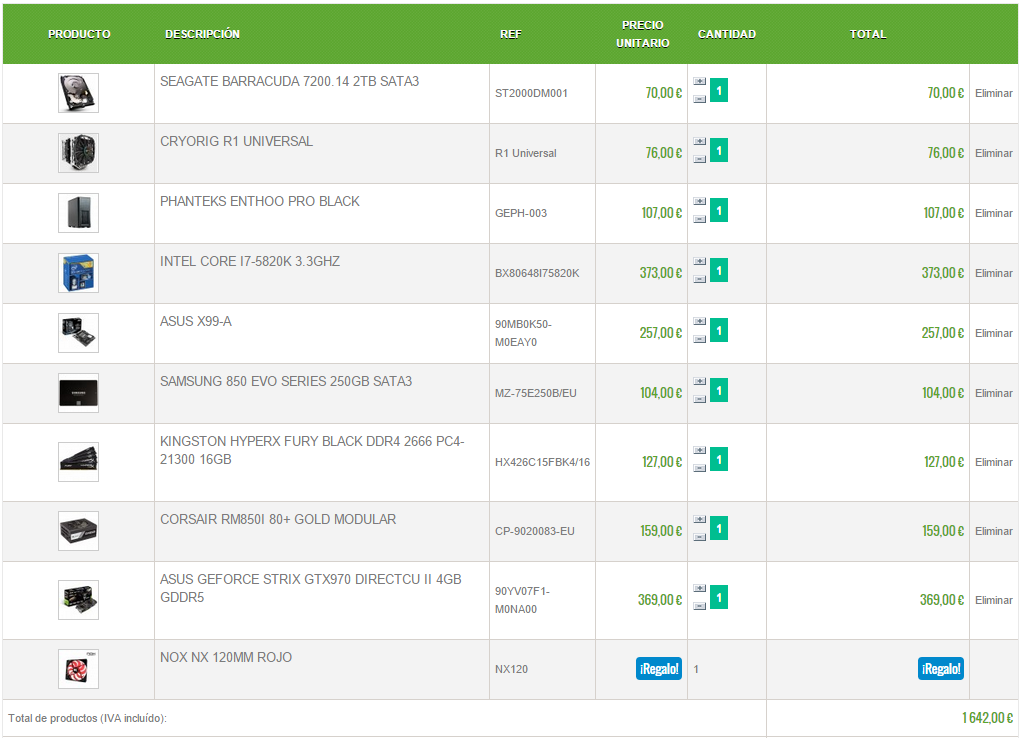Viewport: 1026px width, 738px height.
Task: Decrease quantity of Kingston HyperX Fury
Action: tap(699, 468)
